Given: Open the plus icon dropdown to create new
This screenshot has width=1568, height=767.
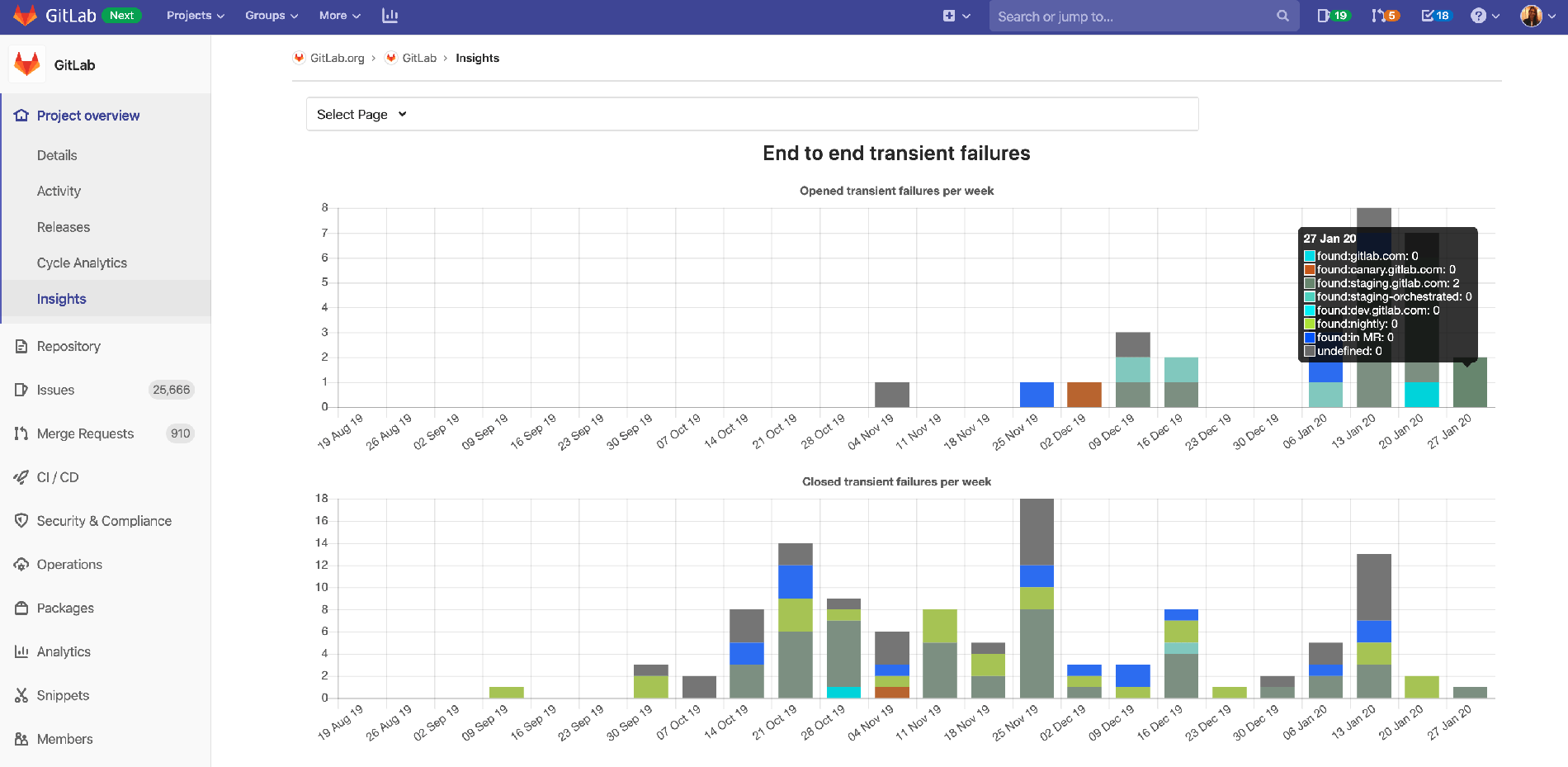Looking at the screenshot, I should click(x=956, y=15).
